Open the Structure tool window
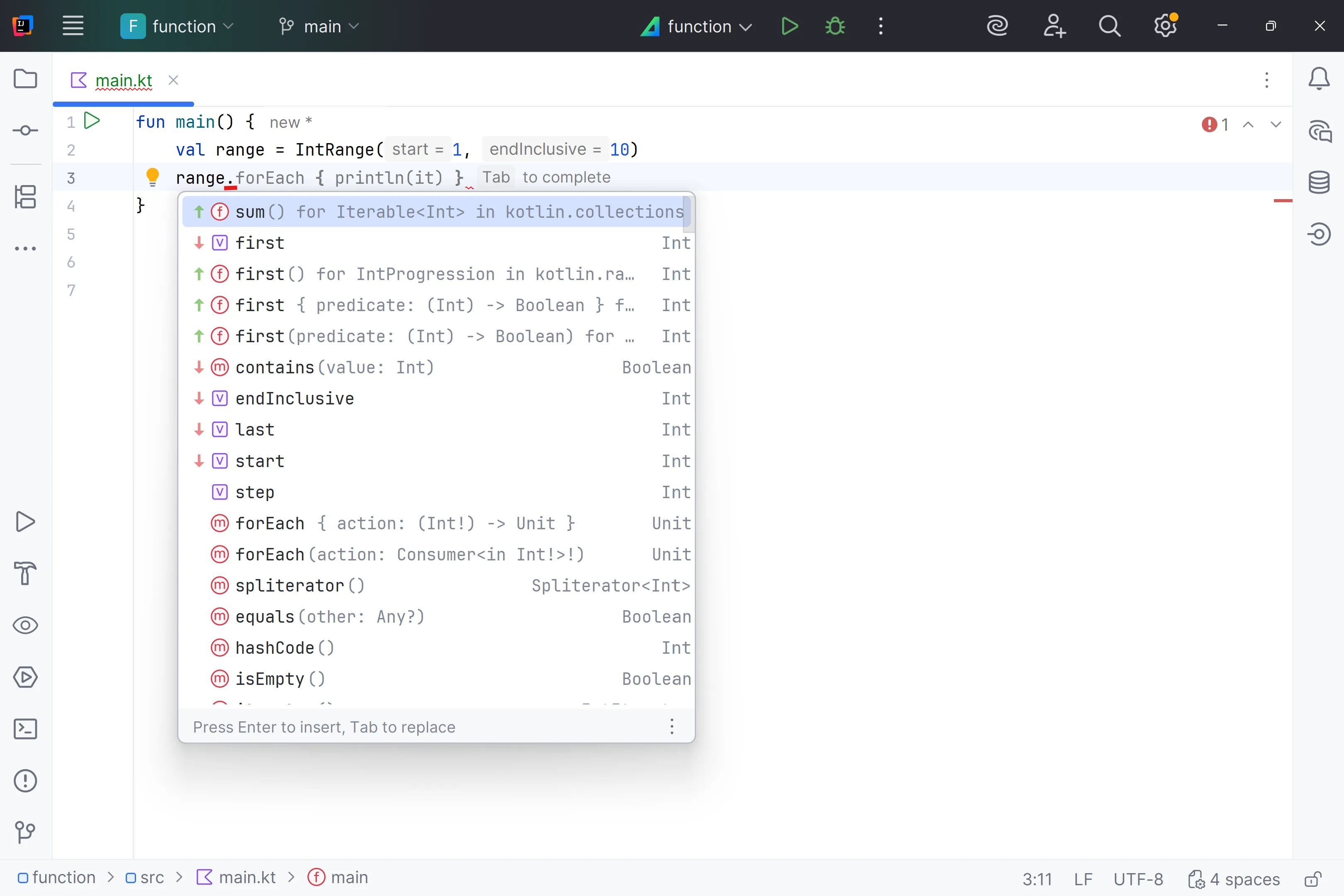Image resolution: width=1344 pixels, height=896 pixels. (x=25, y=197)
